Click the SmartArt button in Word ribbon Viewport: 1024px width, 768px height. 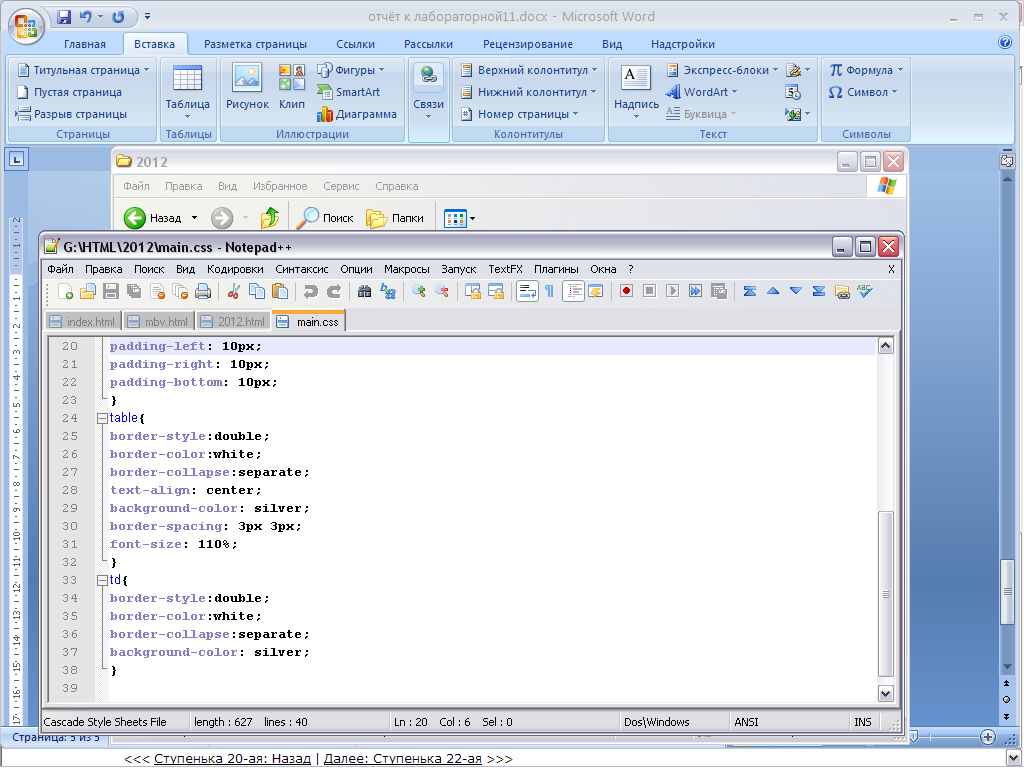pos(349,92)
